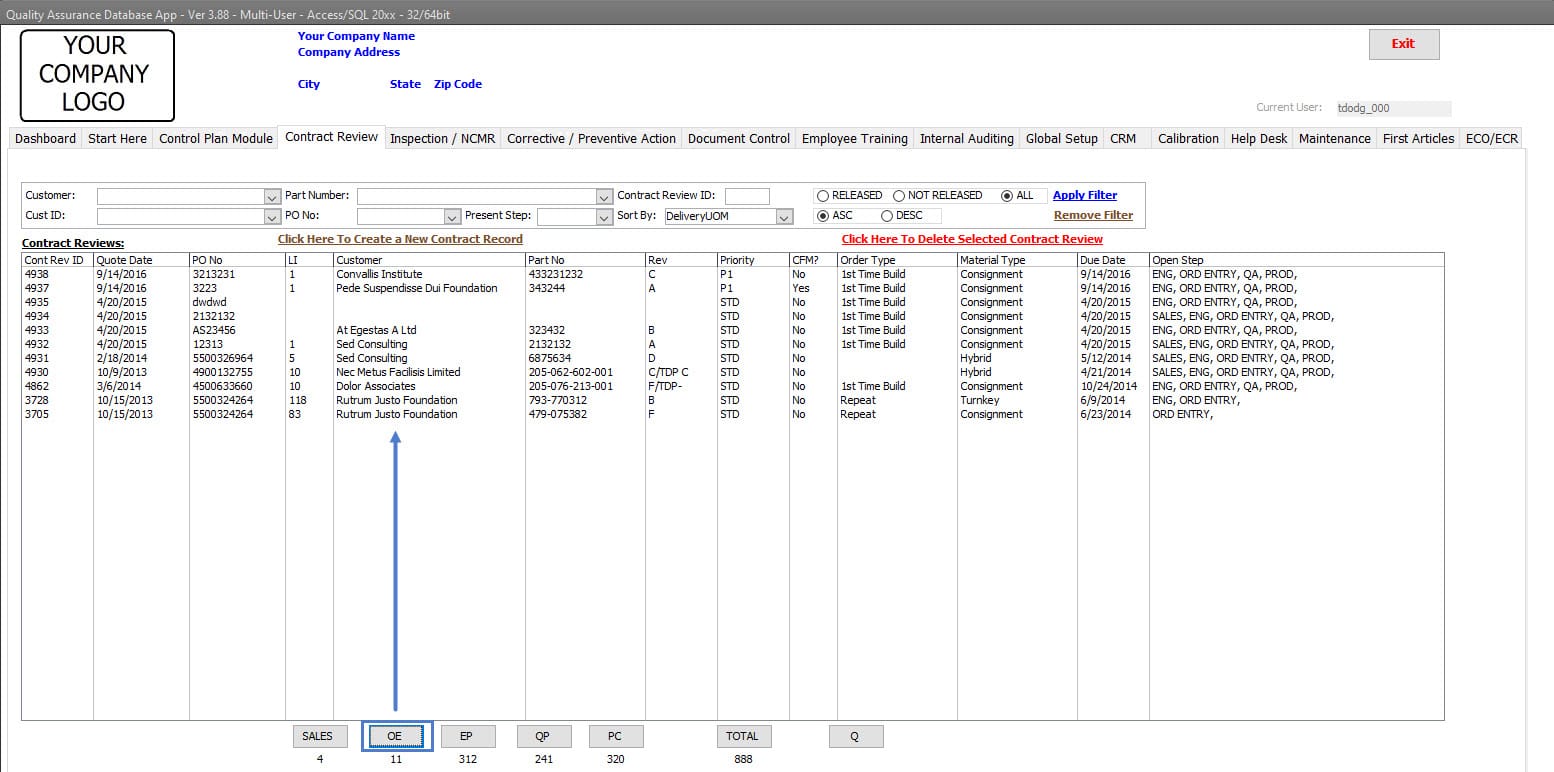Image resolution: width=1554 pixels, height=772 pixels.
Task: Choose ASC sort order
Action: (x=823, y=216)
